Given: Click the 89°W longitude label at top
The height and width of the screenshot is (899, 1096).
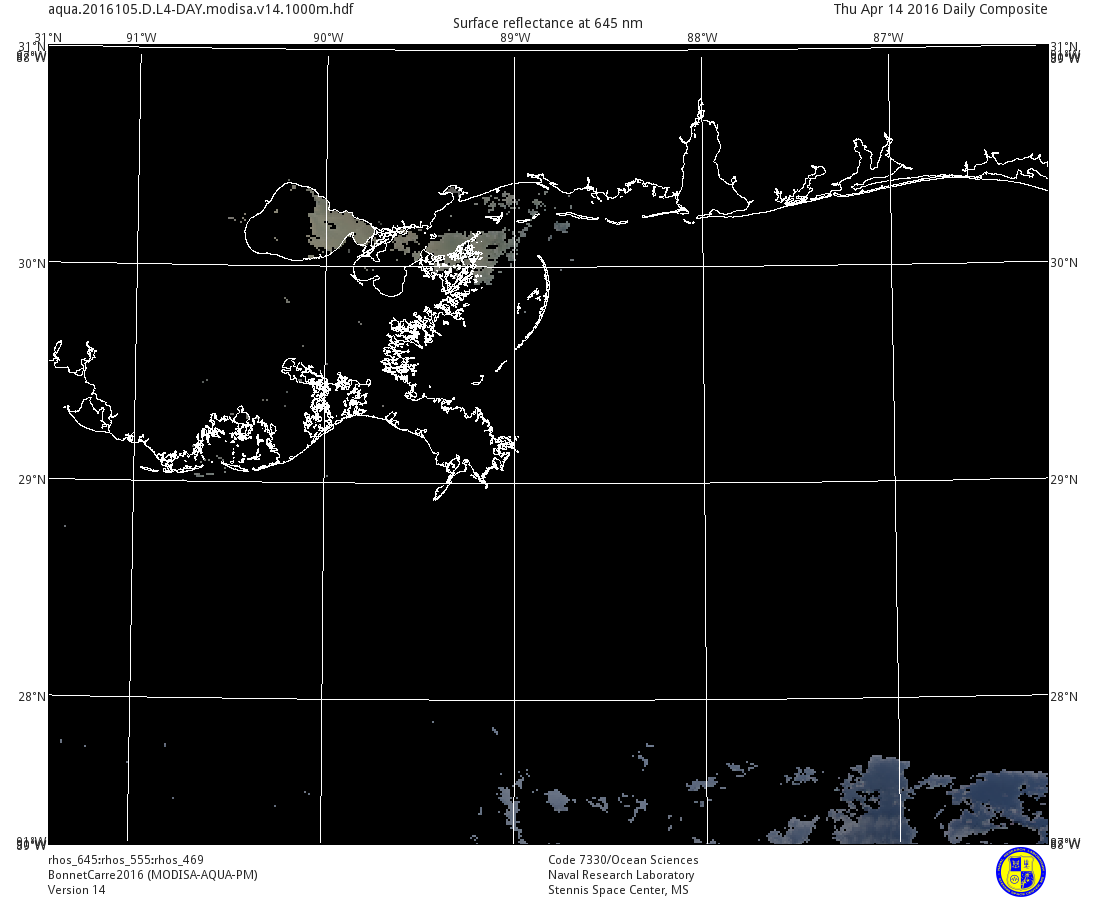Looking at the screenshot, I should coord(515,38).
